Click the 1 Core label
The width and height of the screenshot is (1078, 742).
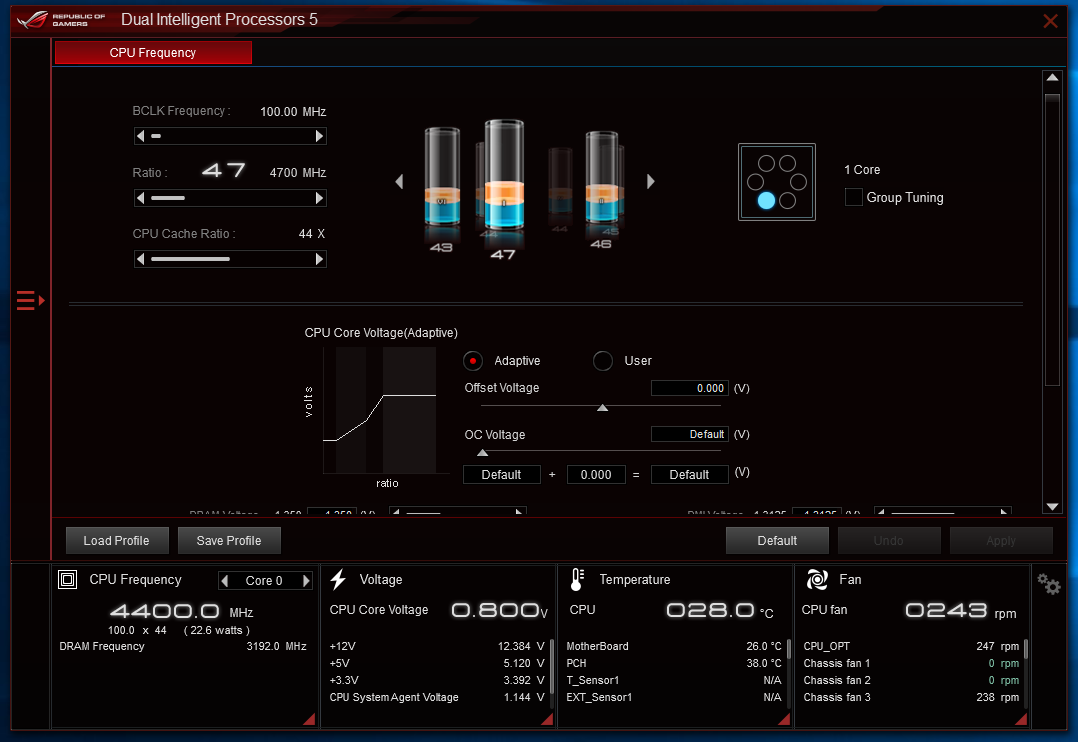click(862, 170)
